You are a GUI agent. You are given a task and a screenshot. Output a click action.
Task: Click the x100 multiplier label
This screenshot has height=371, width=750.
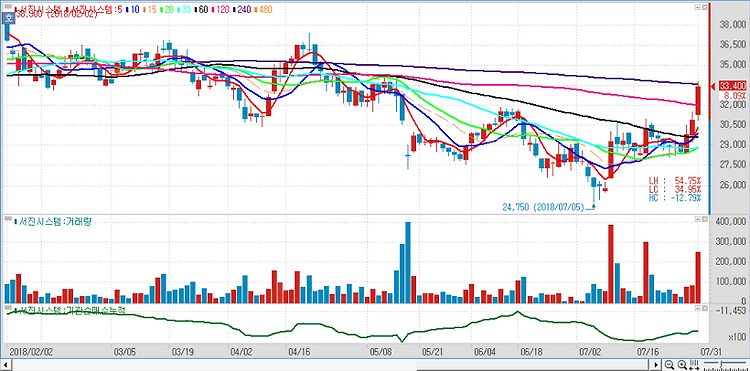point(737,337)
